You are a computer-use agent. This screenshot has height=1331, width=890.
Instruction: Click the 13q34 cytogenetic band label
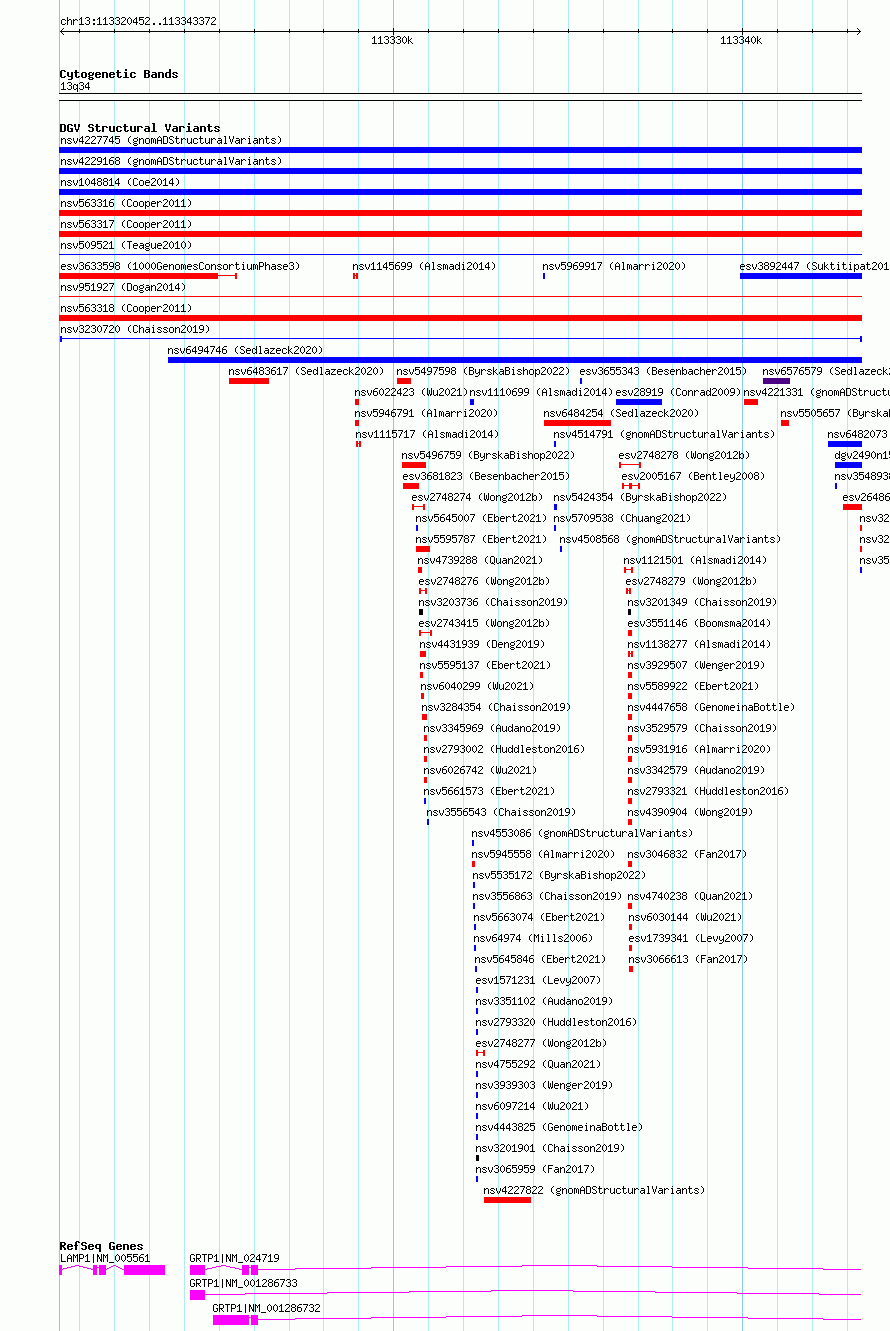(x=75, y=87)
